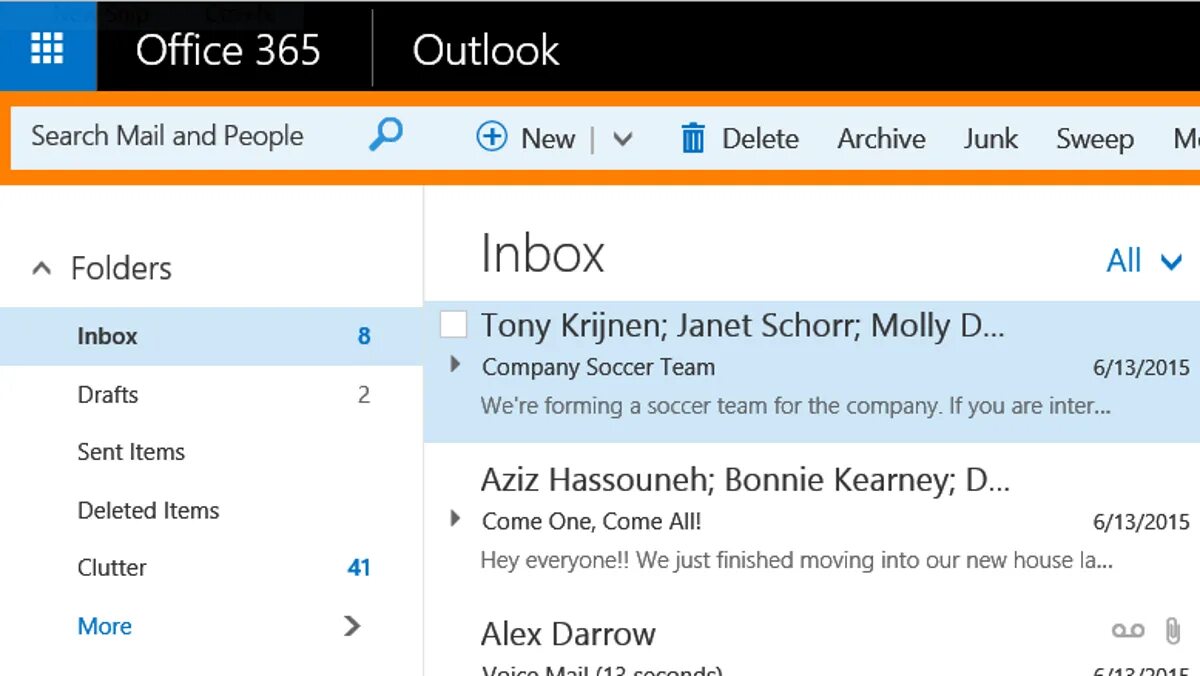Click the Outlook app title

(x=486, y=49)
